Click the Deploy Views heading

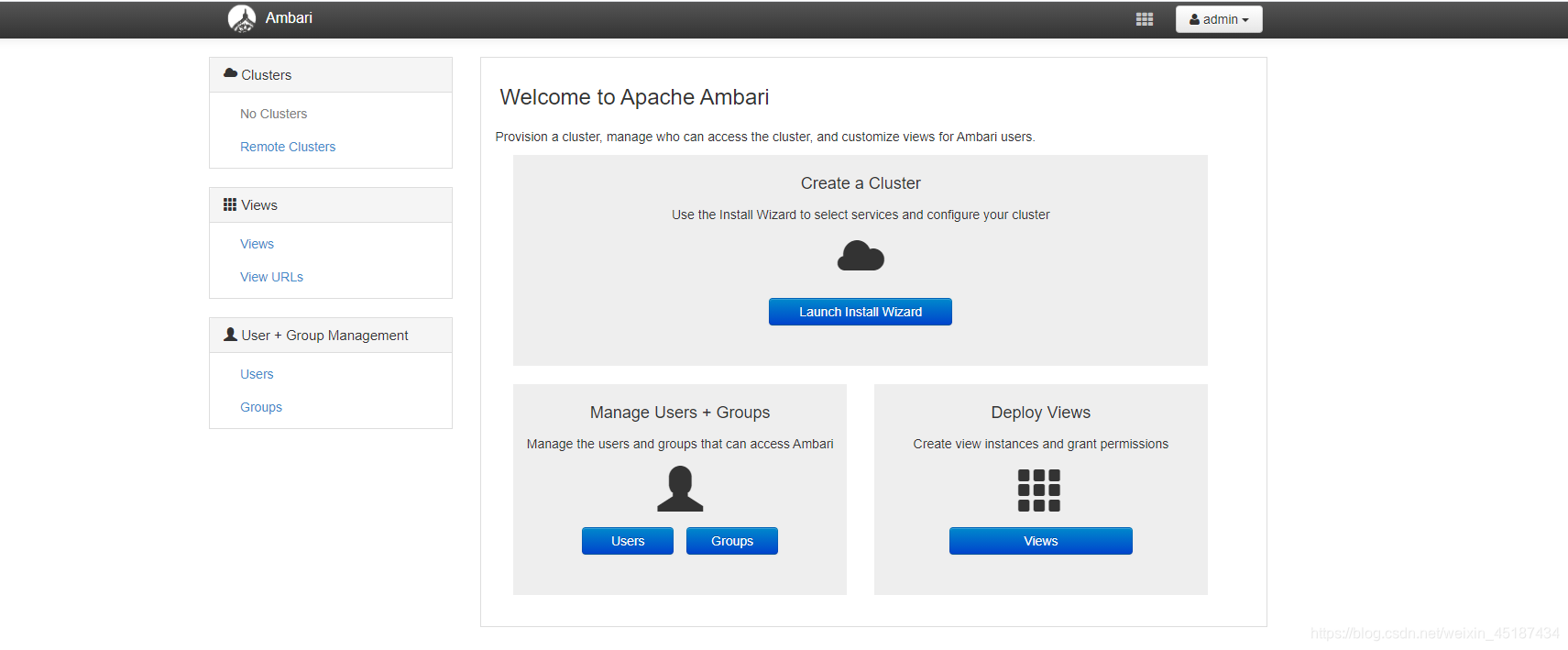coord(1041,413)
